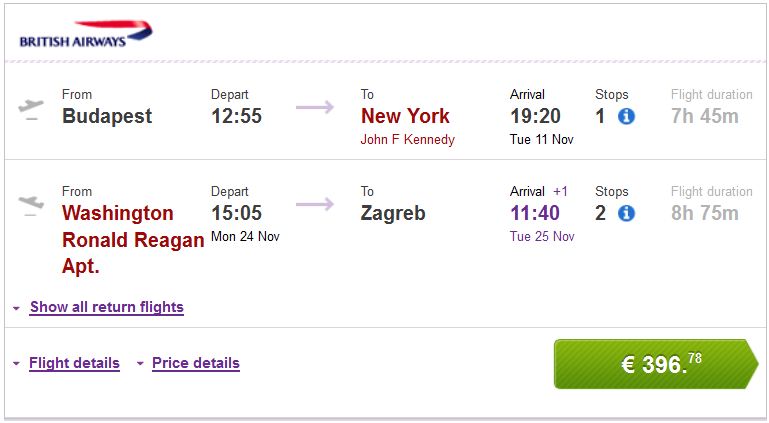
Task: Click the outbound flight airplane icon
Action: pos(31,108)
